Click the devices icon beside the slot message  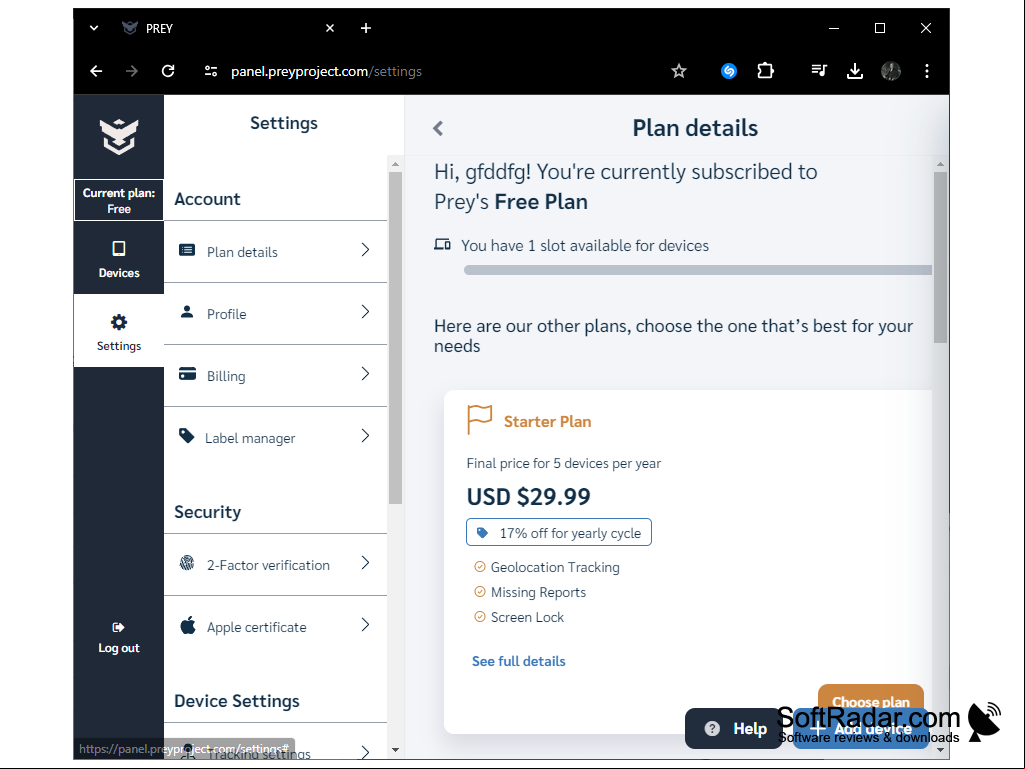[443, 245]
